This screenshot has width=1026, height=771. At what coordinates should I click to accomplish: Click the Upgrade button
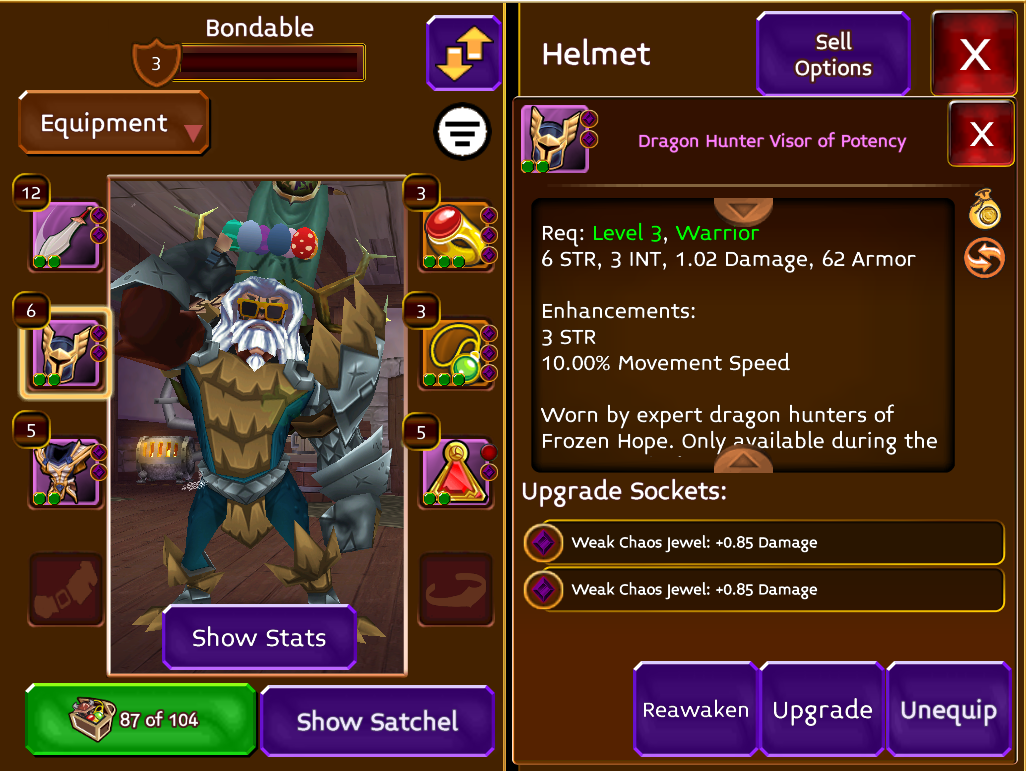[823, 709]
